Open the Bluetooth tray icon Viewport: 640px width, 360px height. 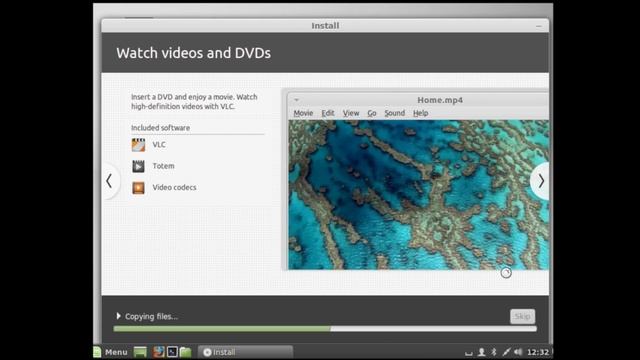click(x=493, y=352)
